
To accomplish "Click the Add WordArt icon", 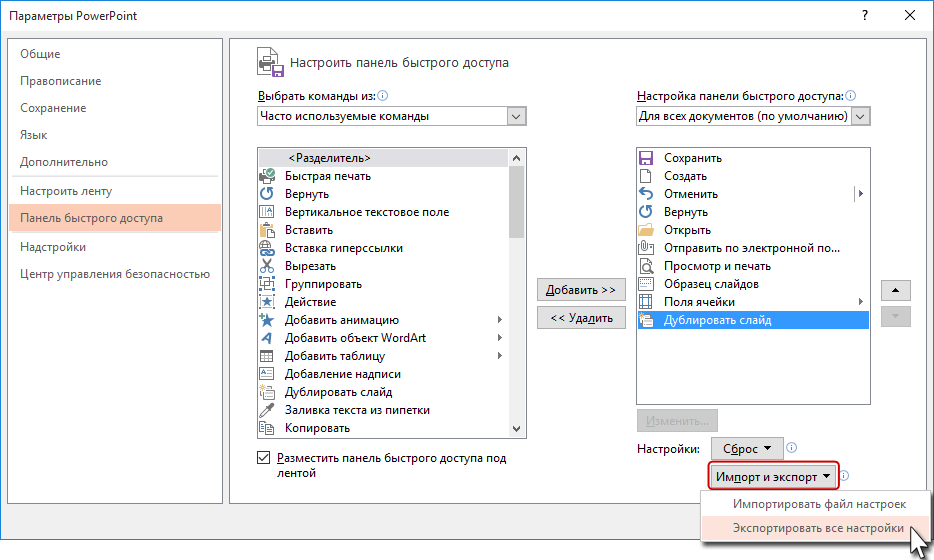I will (x=267, y=338).
